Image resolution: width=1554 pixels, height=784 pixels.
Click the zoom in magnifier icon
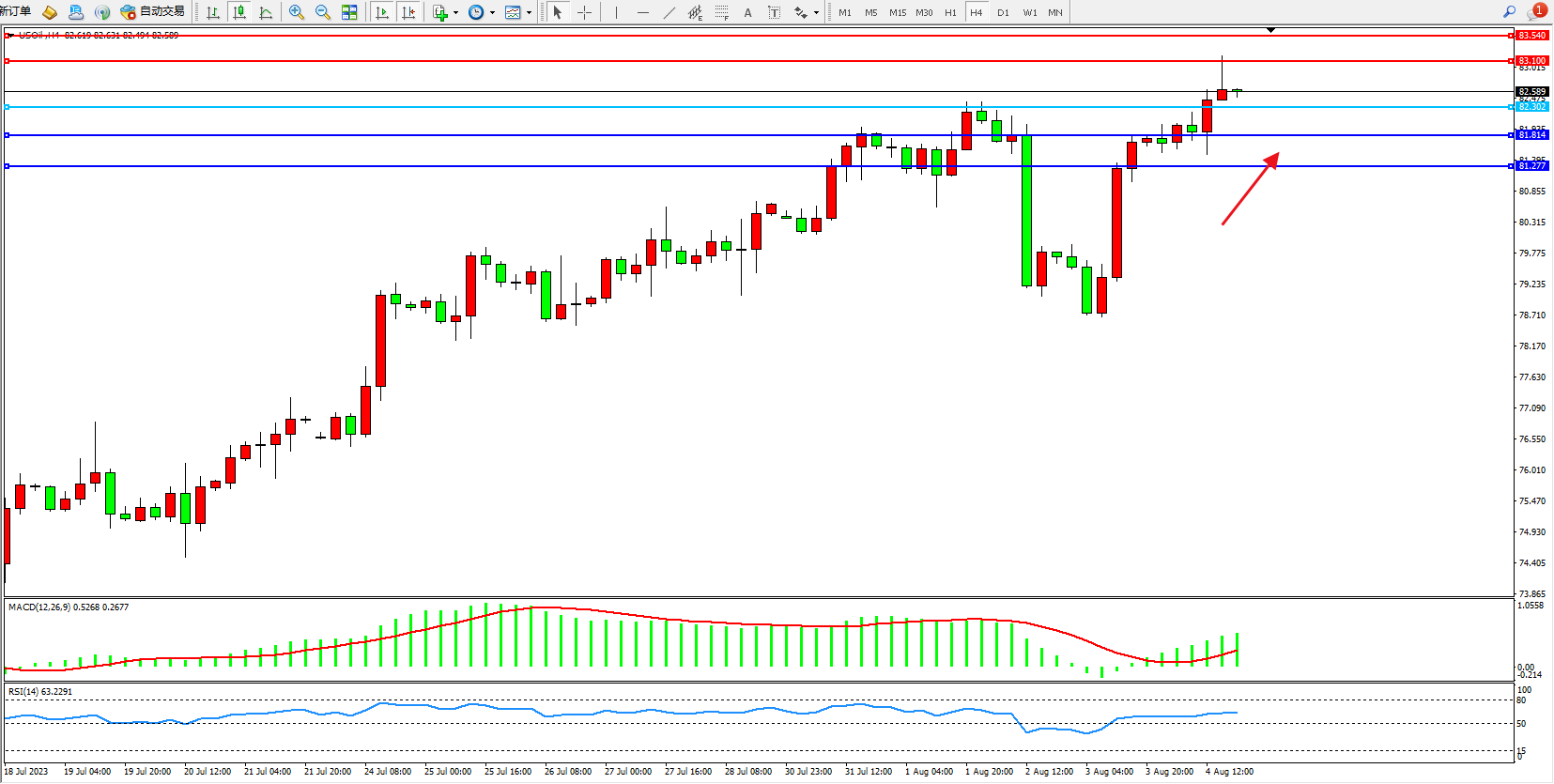tap(297, 12)
